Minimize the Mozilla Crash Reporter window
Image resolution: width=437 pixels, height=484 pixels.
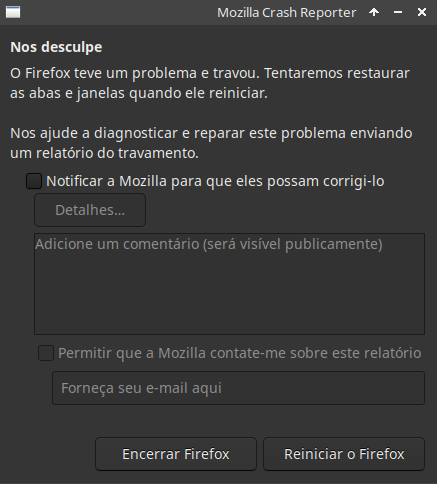pos(398,12)
